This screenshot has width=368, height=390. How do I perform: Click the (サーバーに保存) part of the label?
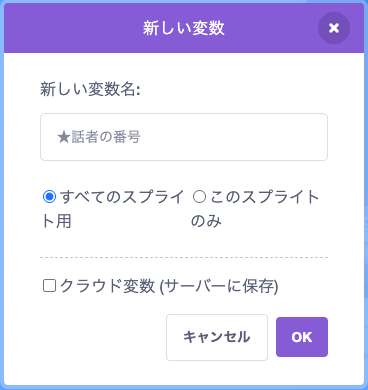pos(219,286)
